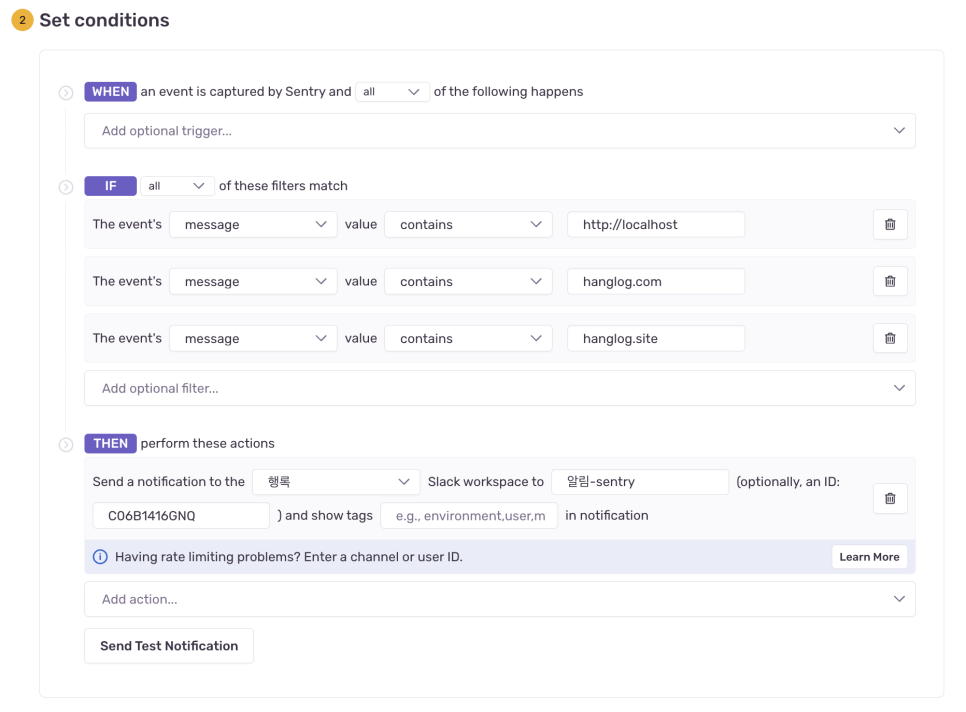Expand the Add optional filter dropdown
The height and width of the screenshot is (712, 966).
tap(500, 388)
